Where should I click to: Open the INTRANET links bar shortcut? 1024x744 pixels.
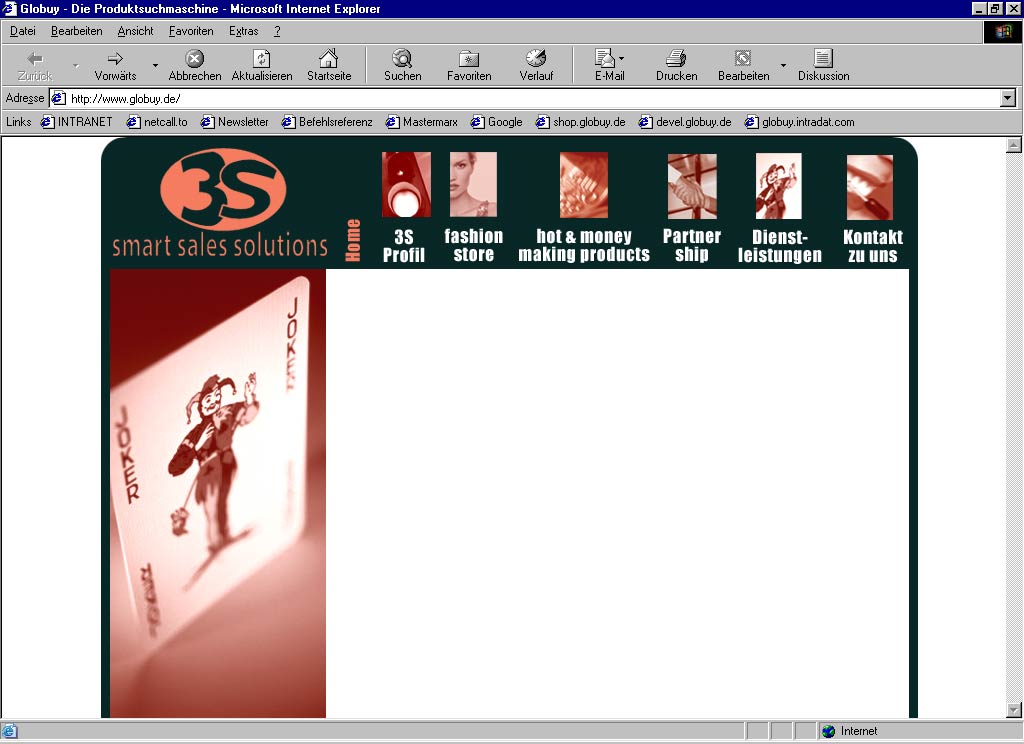[x=77, y=121]
